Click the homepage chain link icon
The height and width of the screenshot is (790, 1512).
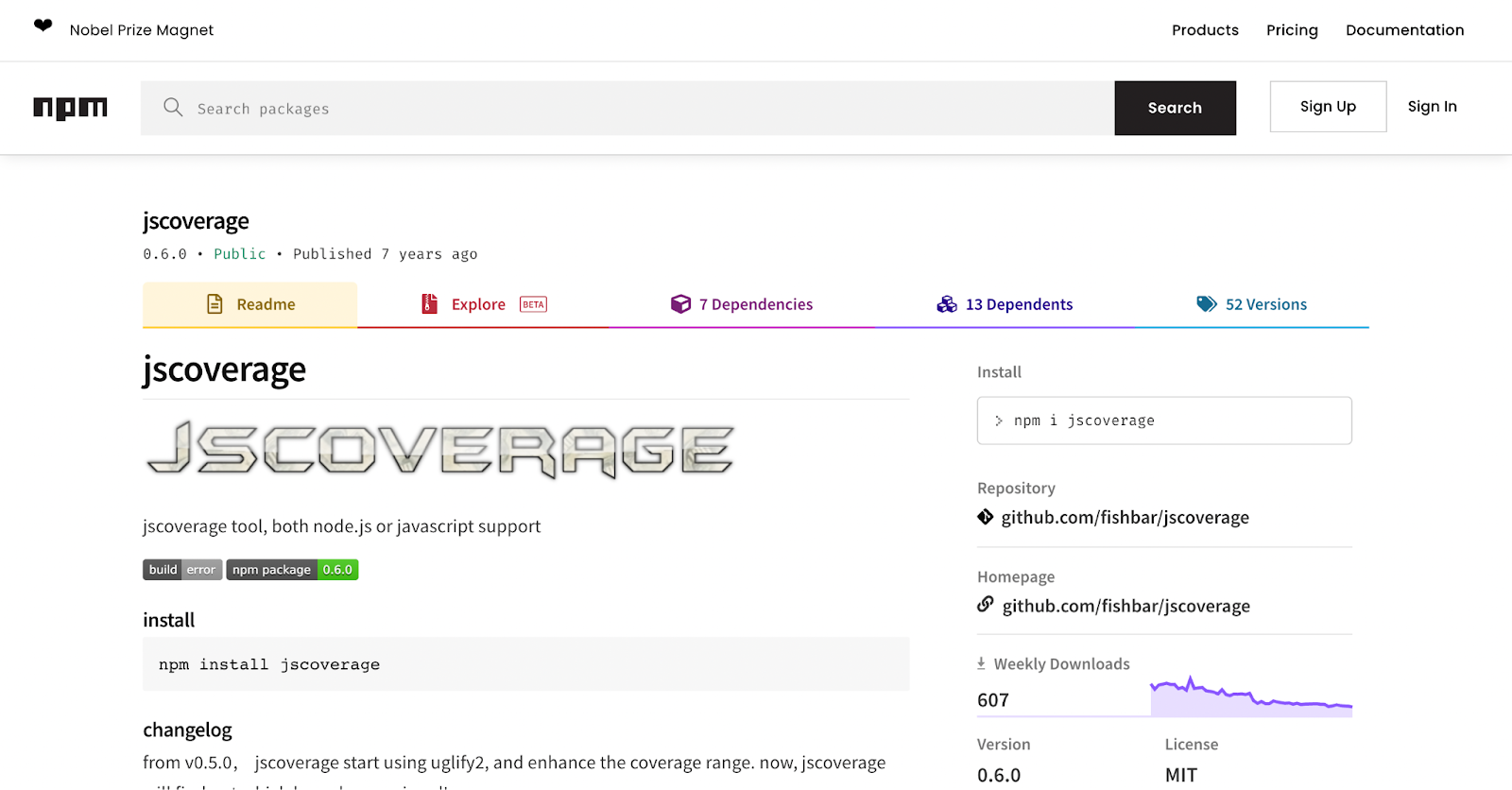986,605
